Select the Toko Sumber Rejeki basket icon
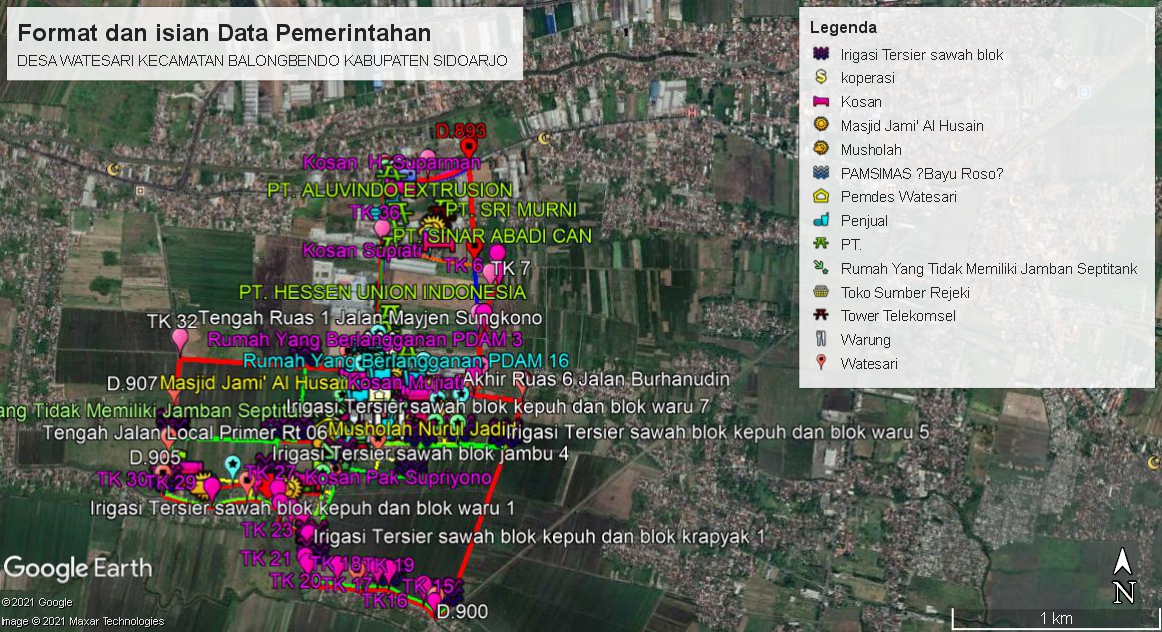 click(821, 292)
